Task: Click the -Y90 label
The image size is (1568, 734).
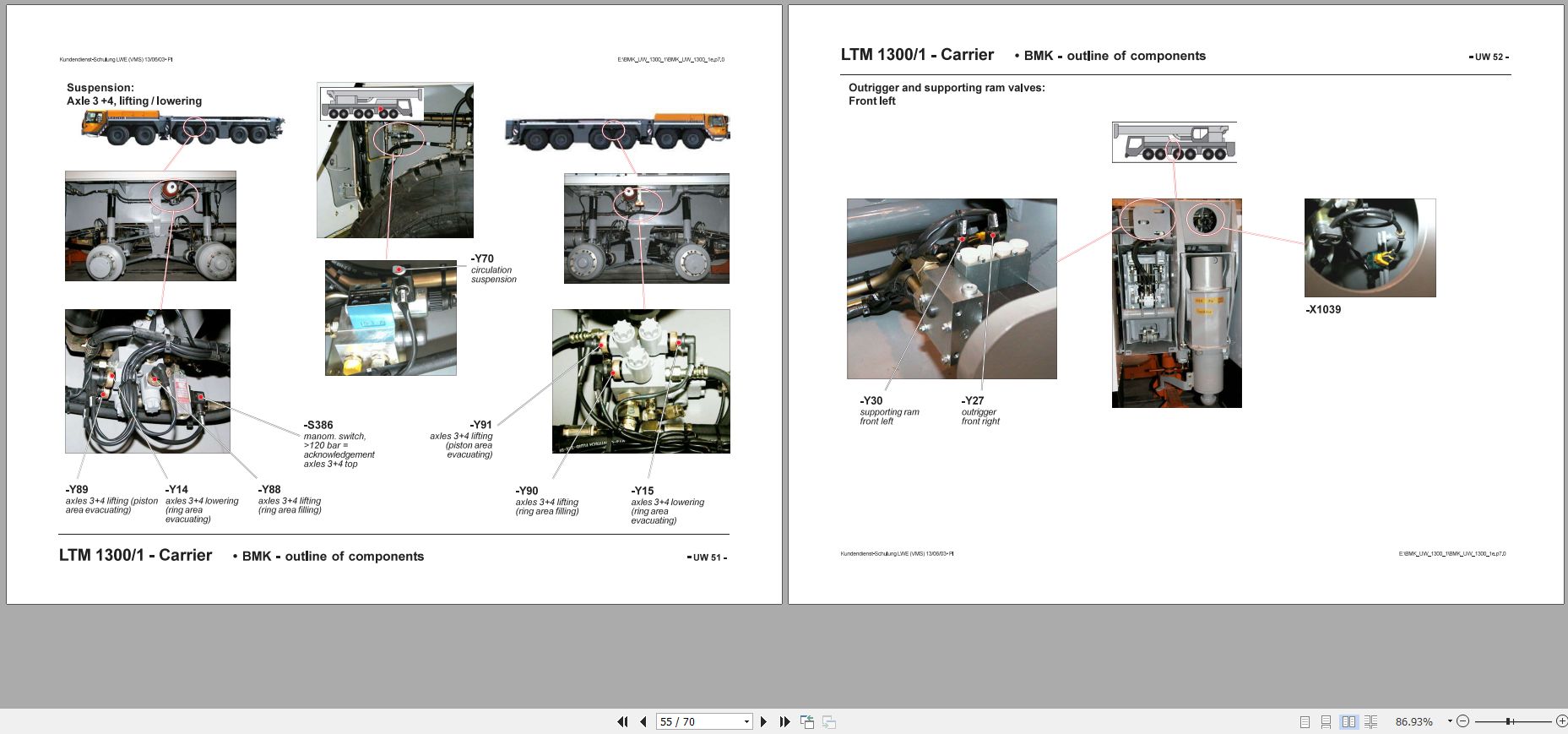Action: click(527, 491)
